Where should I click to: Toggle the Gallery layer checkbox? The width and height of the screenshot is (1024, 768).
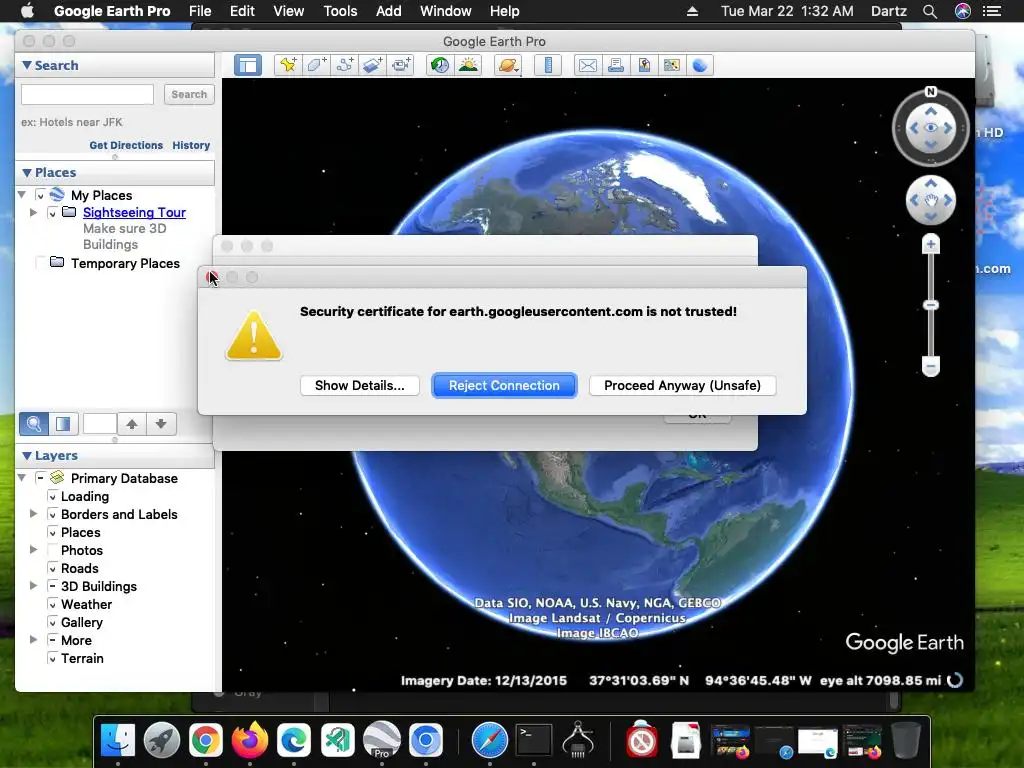point(52,623)
